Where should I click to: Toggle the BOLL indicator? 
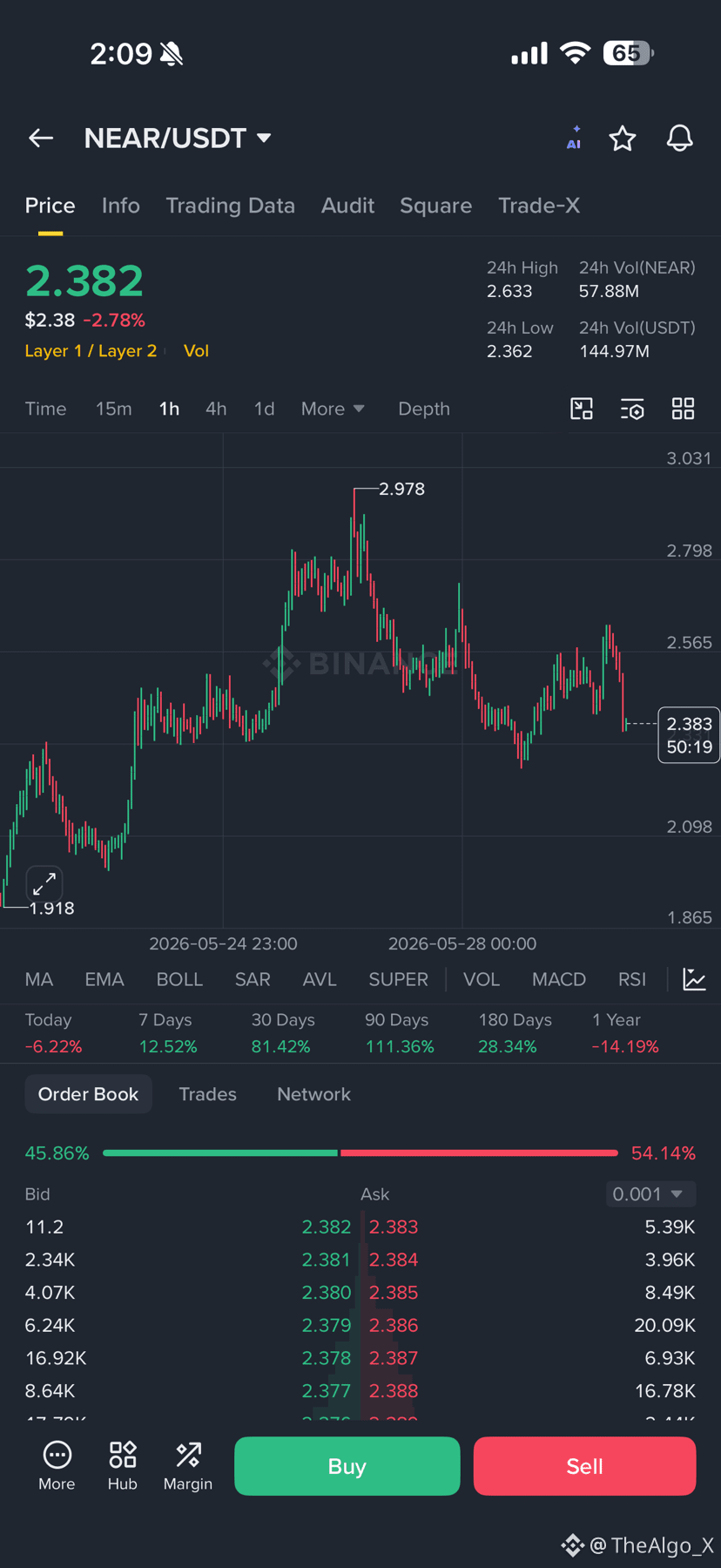tap(179, 979)
